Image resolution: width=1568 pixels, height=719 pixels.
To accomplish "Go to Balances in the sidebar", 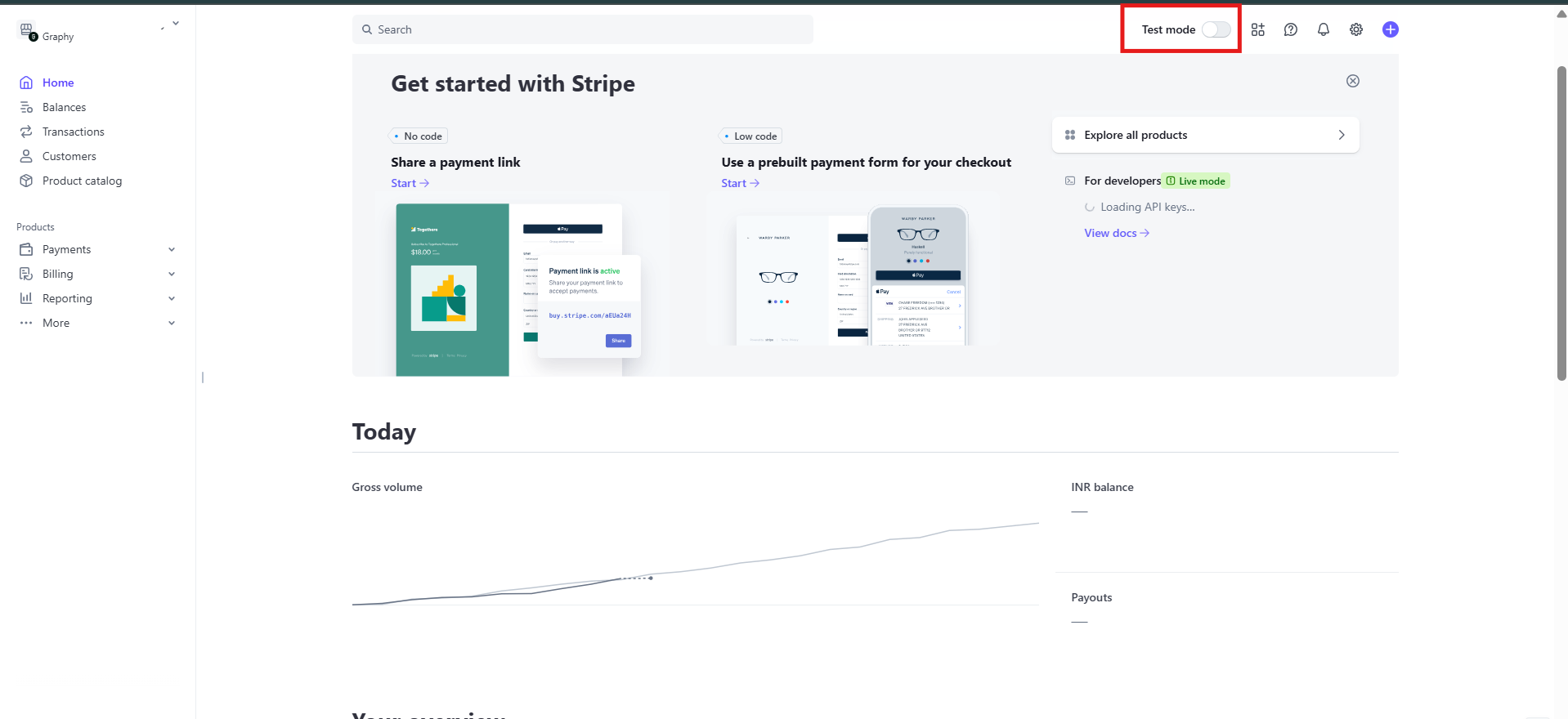I will [x=64, y=107].
